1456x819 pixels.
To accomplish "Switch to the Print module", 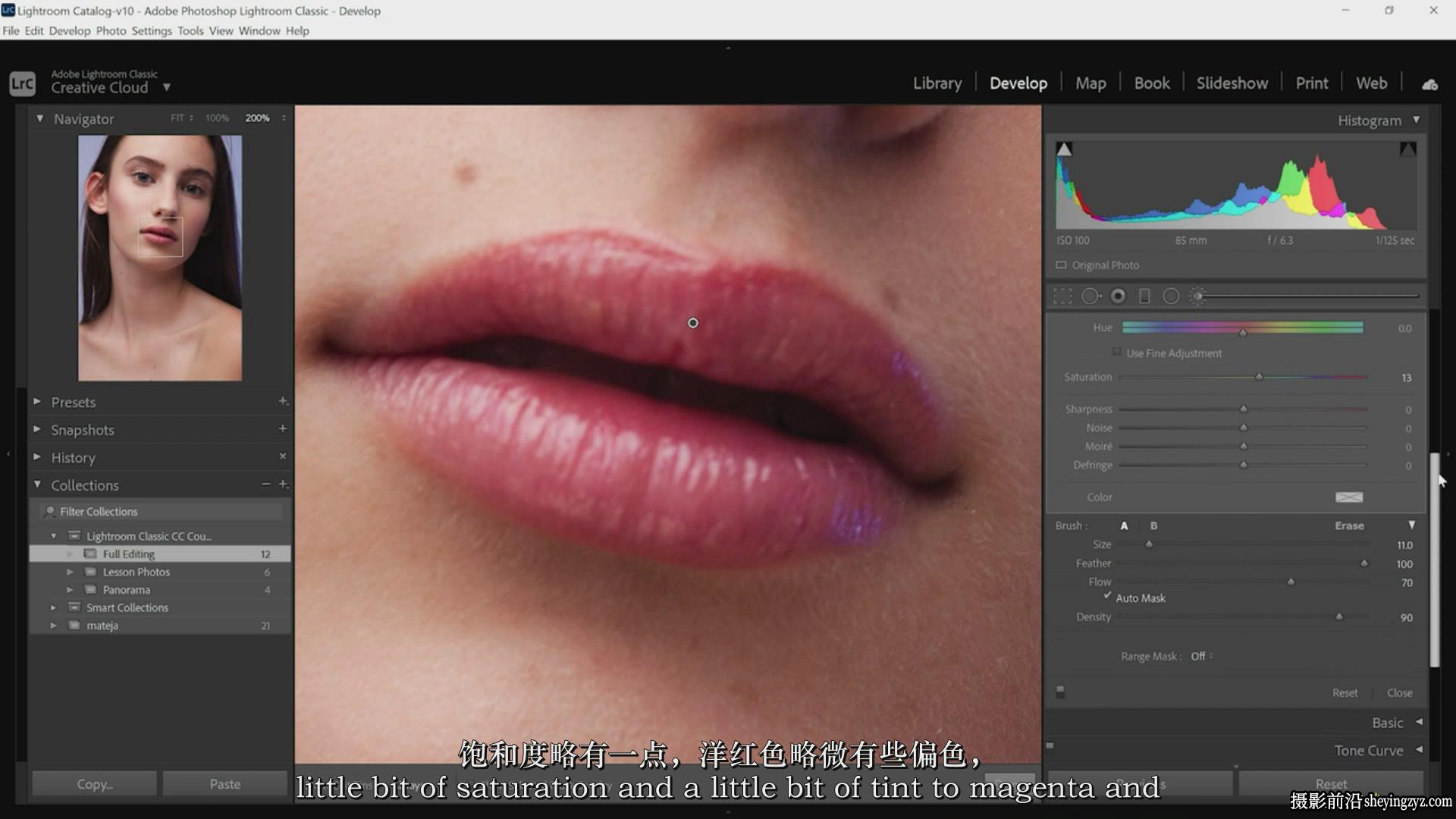I will point(1311,83).
